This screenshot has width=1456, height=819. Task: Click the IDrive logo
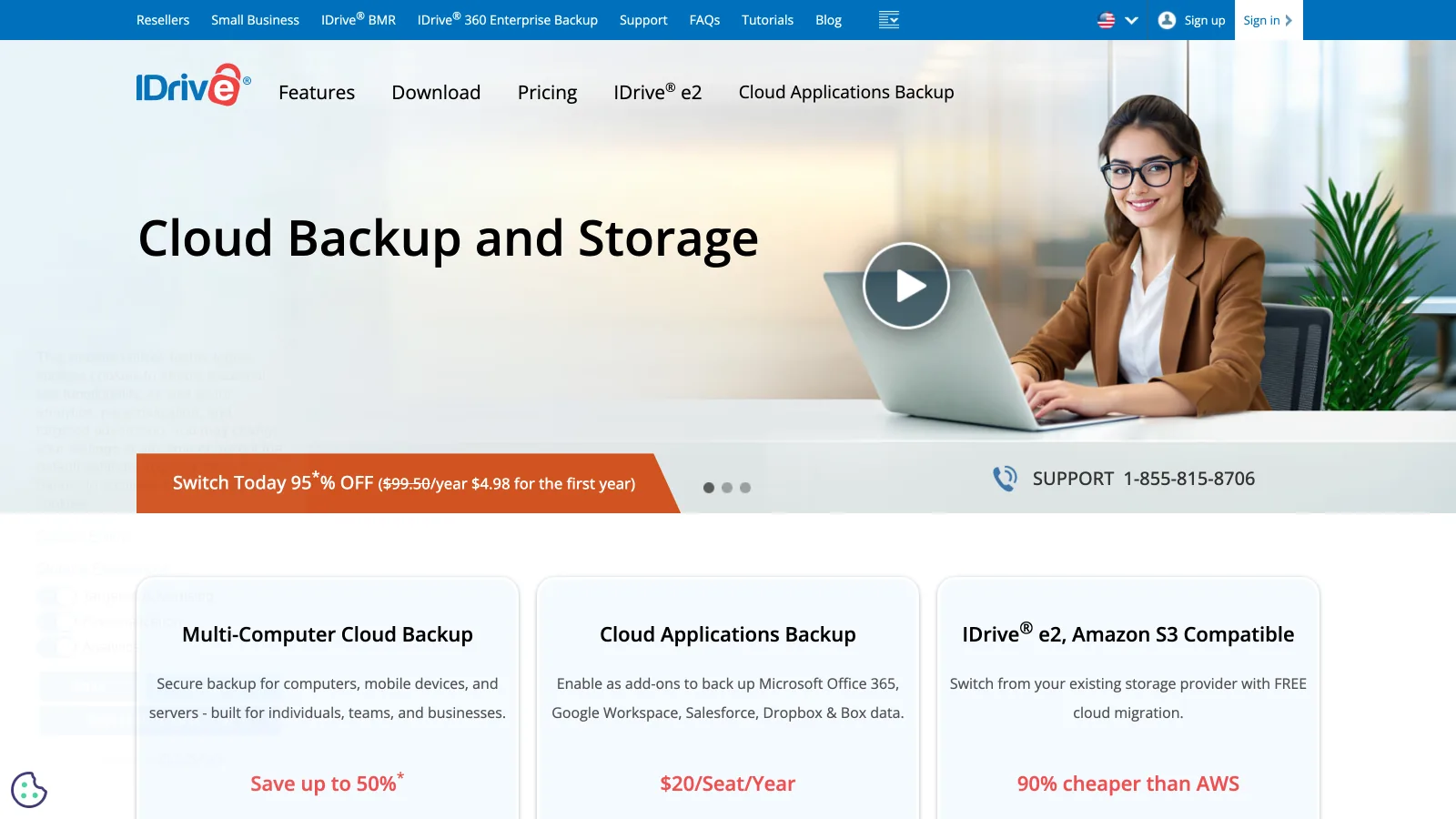coord(193,86)
